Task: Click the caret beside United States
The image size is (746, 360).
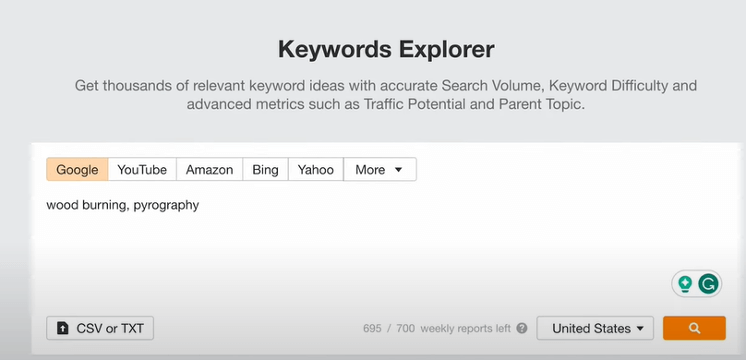Action: coord(640,328)
